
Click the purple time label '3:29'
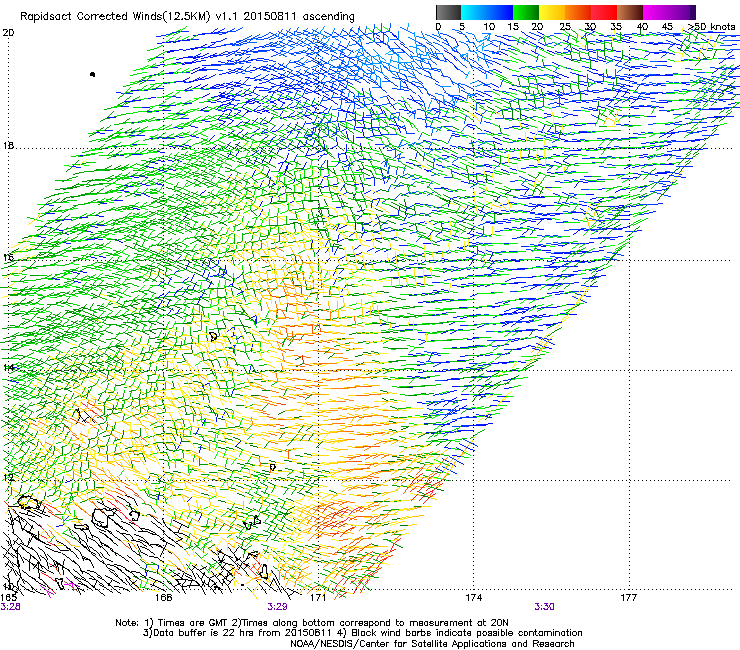(x=278, y=607)
